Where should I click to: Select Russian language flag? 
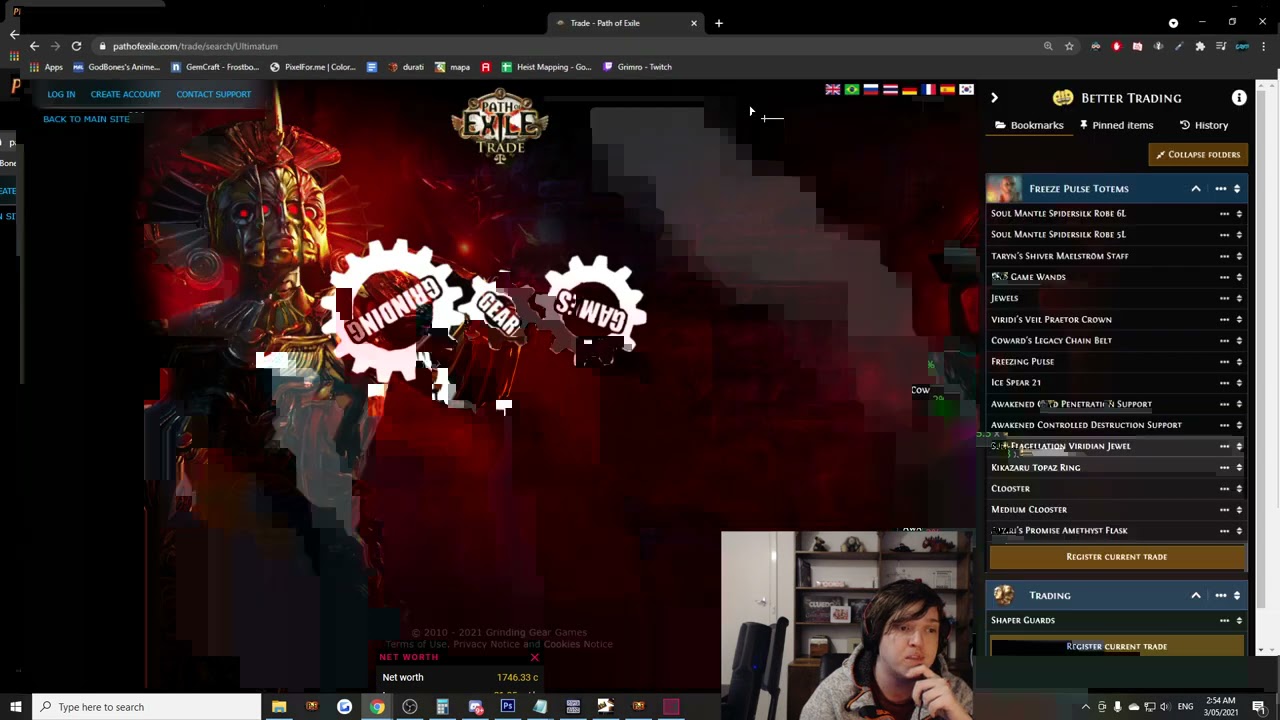(871, 90)
